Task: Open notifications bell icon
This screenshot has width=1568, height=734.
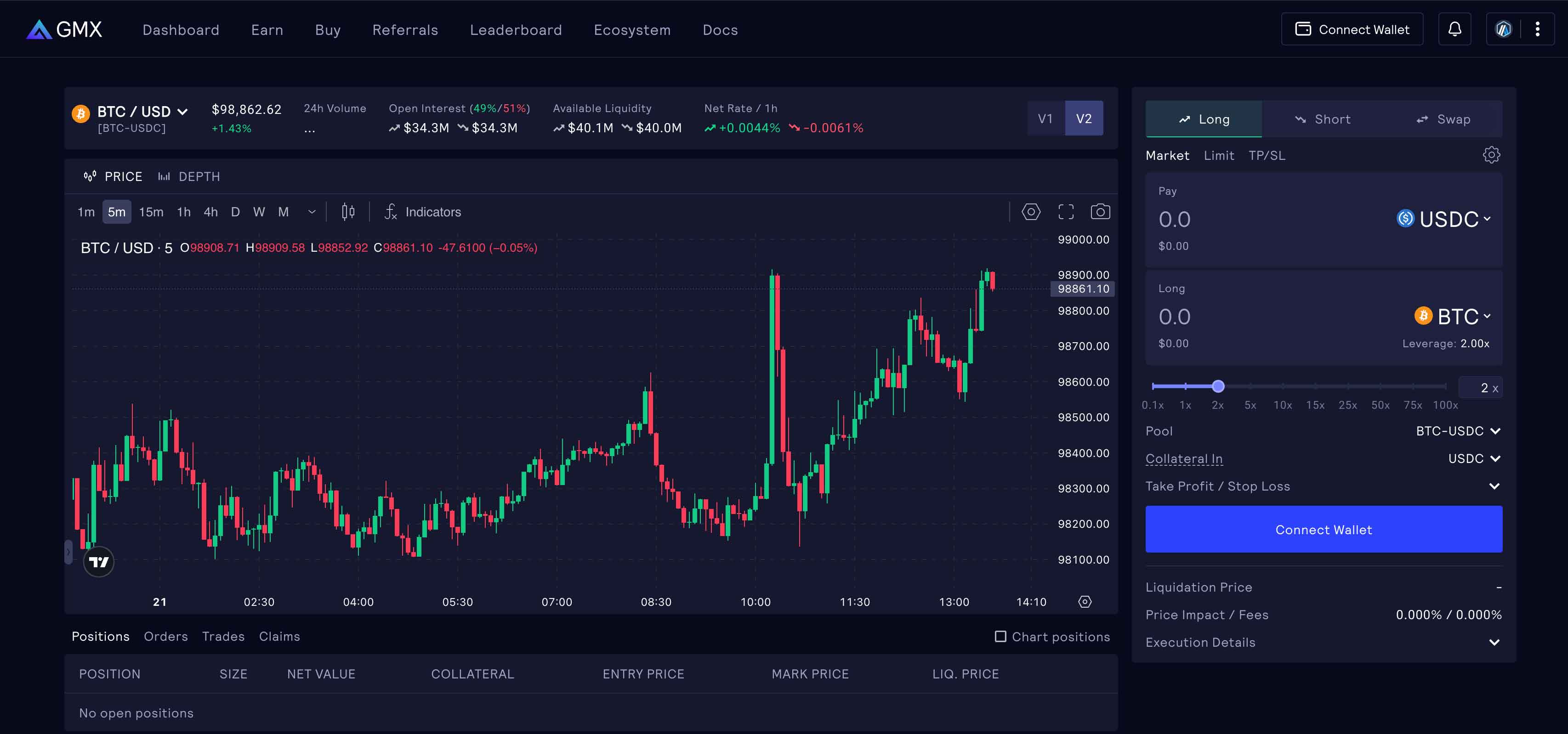Action: click(1454, 29)
